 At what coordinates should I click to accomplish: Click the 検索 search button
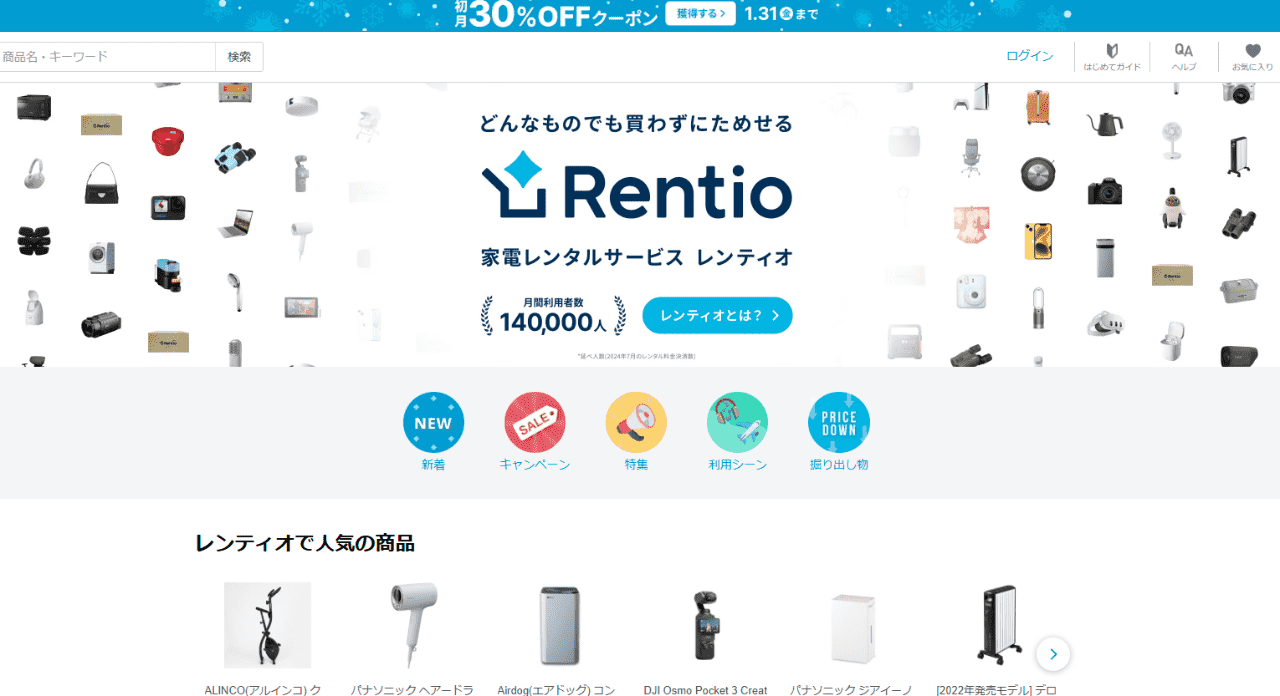click(239, 57)
